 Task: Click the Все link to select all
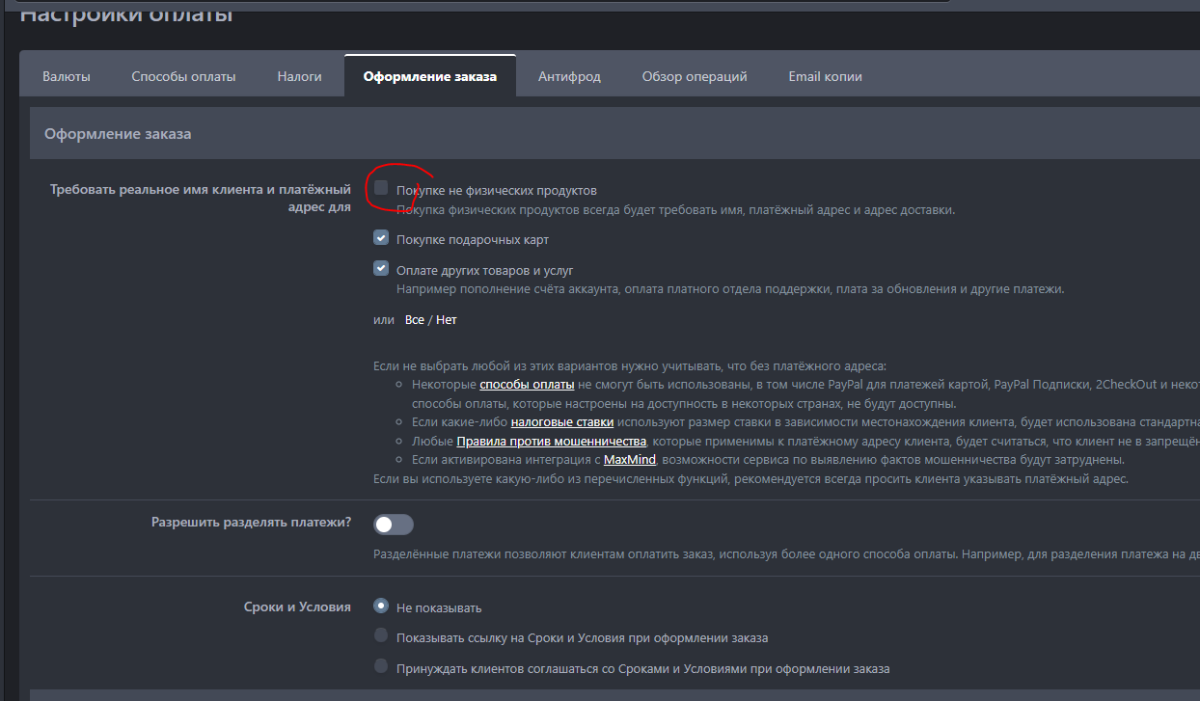click(x=414, y=320)
